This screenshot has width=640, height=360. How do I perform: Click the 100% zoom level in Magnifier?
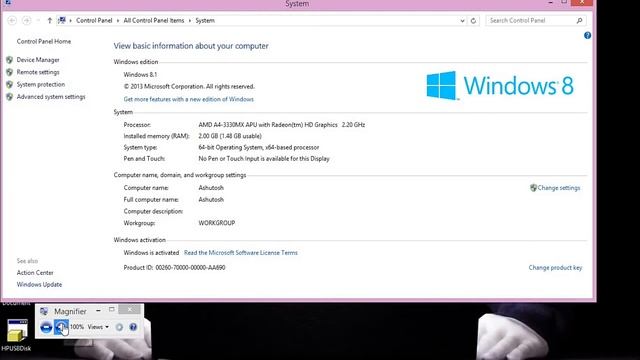click(x=77, y=327)
